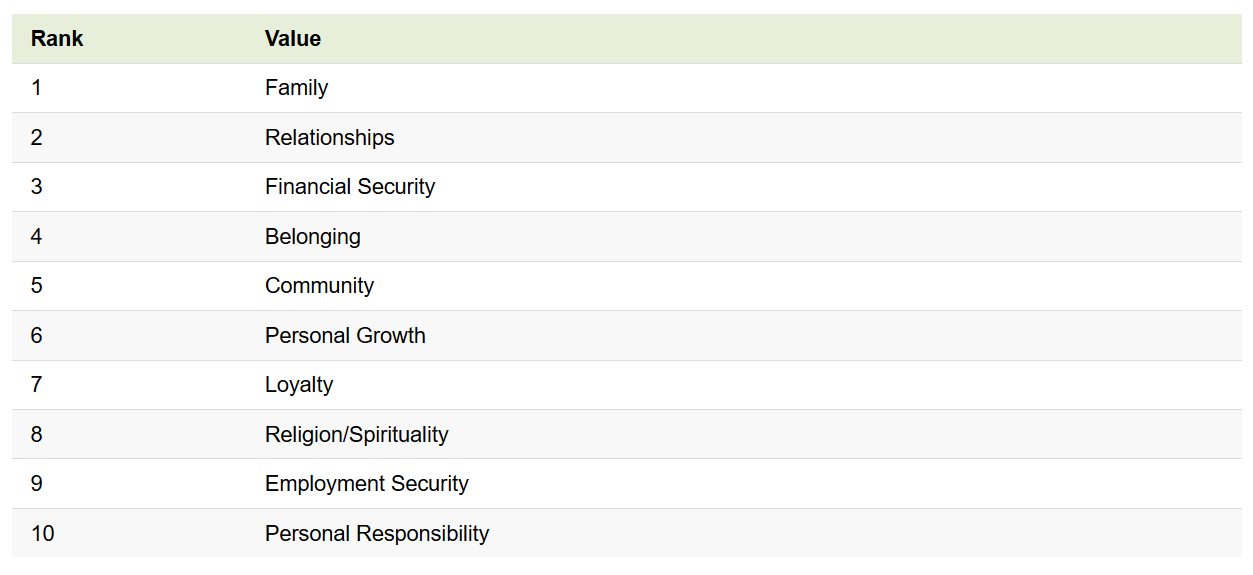Click the Belonging value text
The height and width of the screenshot is (575, 1253).
[x=312, y=237]
